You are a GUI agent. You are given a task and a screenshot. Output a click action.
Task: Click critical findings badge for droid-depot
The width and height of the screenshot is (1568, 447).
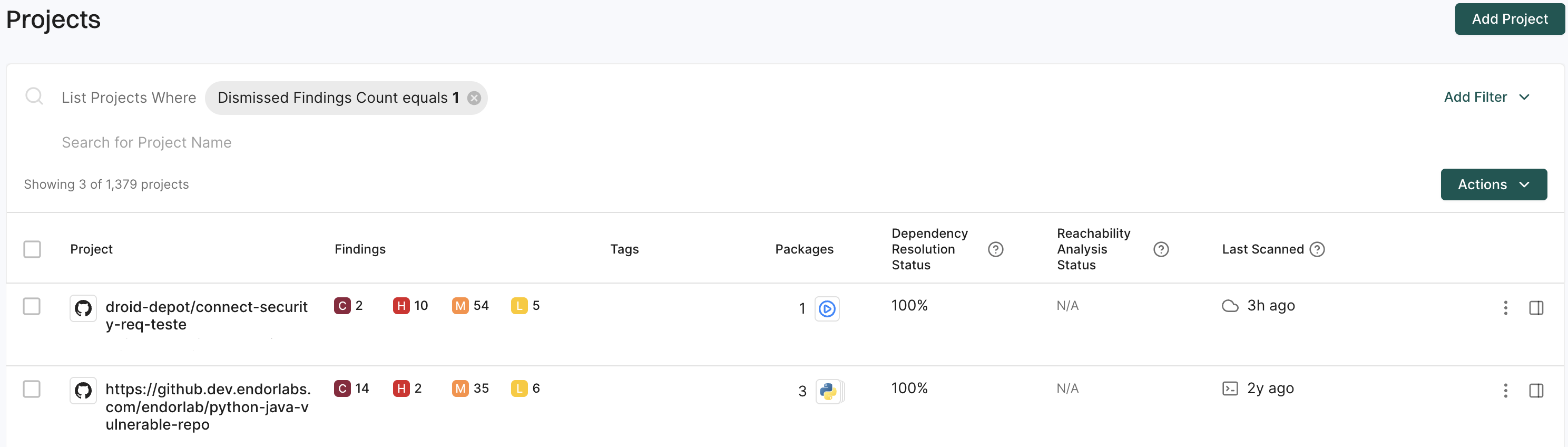(x=348, y=306)
